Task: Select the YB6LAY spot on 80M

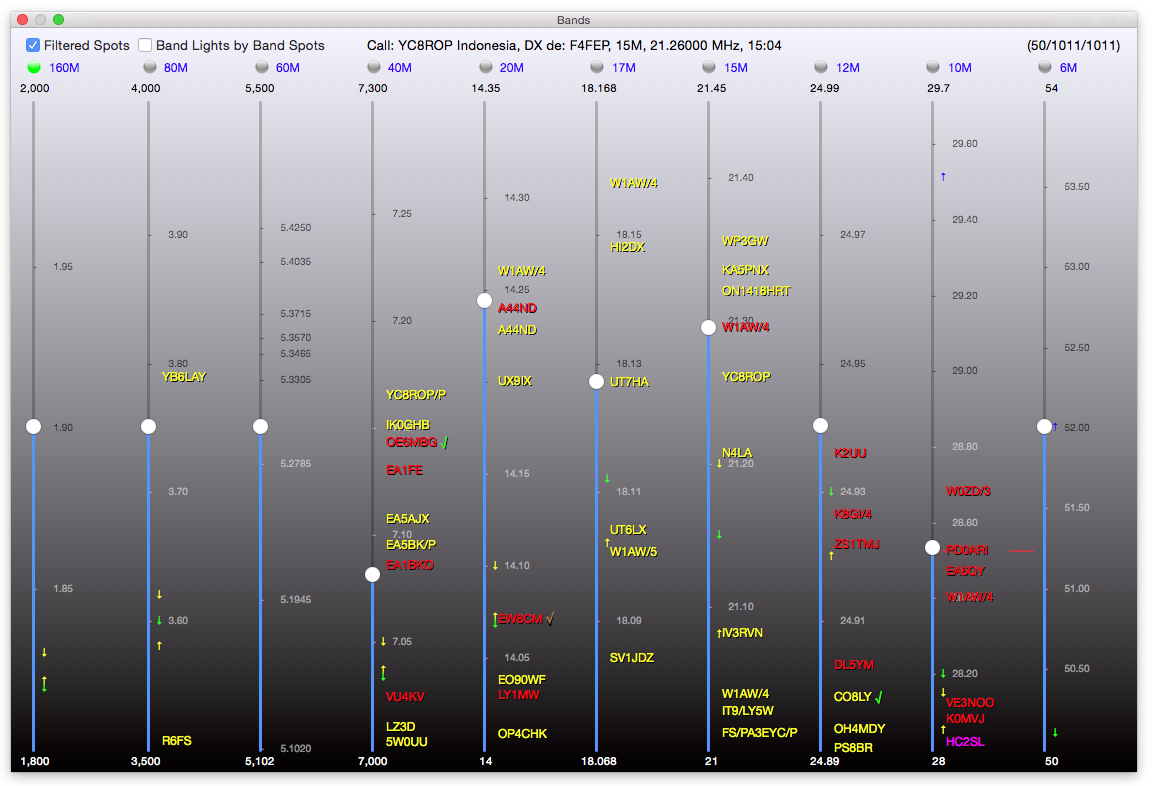Action: (184, 377)
